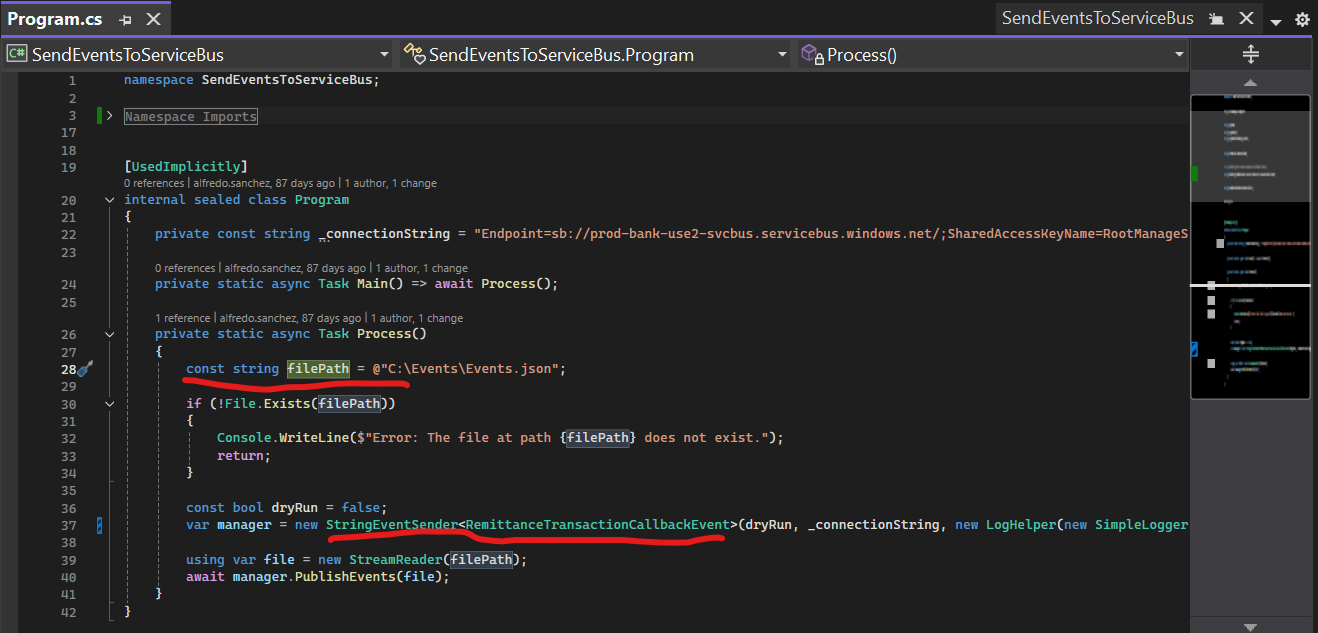Viewport: 1318px width, 633px height.
Task: Click the C# project icon in navigation bar
Action: (16, 55)
